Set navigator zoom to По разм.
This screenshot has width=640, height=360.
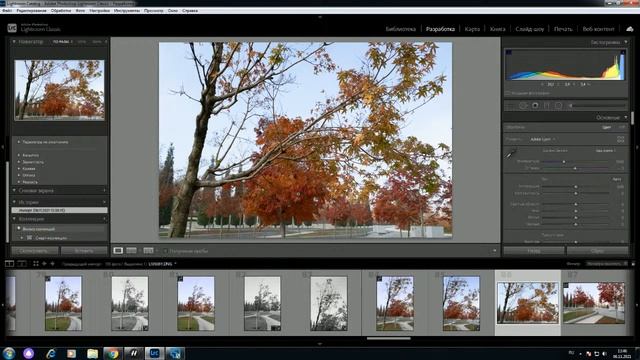click(61, 42)
